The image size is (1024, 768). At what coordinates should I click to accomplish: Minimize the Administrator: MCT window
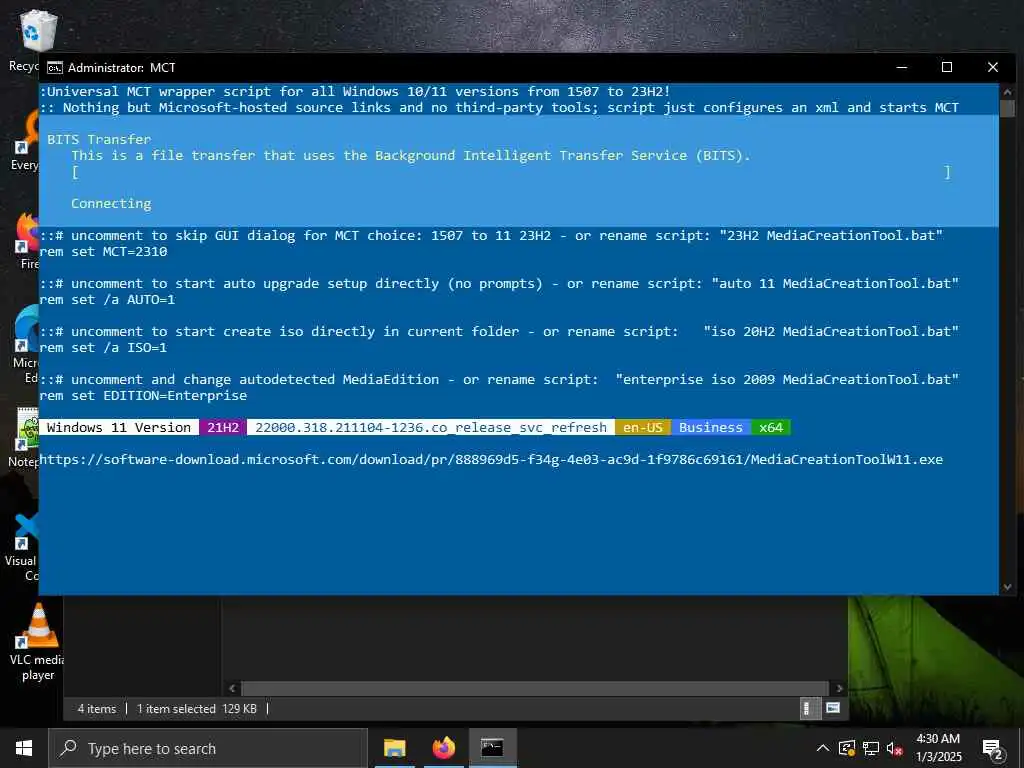(902, 67)
